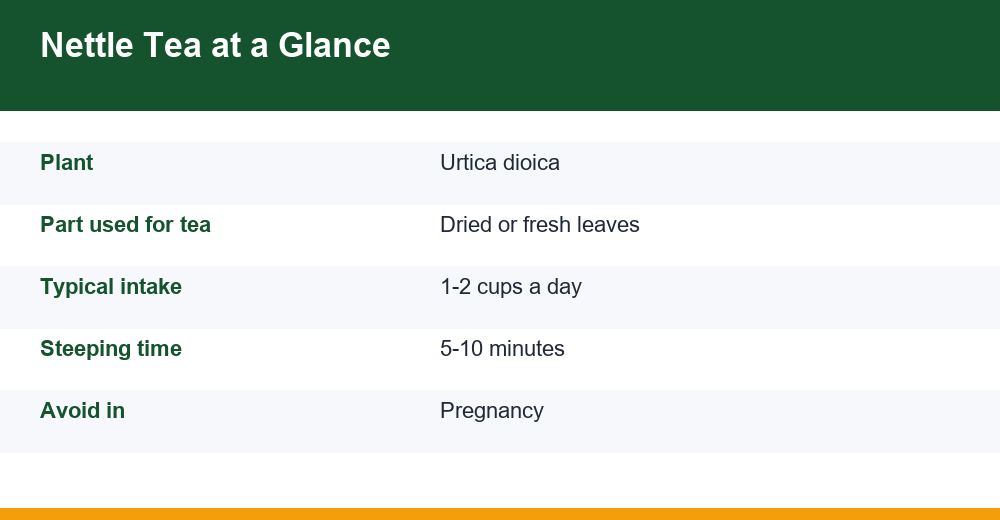Click the dark green header banner
The height and width of the screenshot is (520, 1000).
click(x=500, y=56)
